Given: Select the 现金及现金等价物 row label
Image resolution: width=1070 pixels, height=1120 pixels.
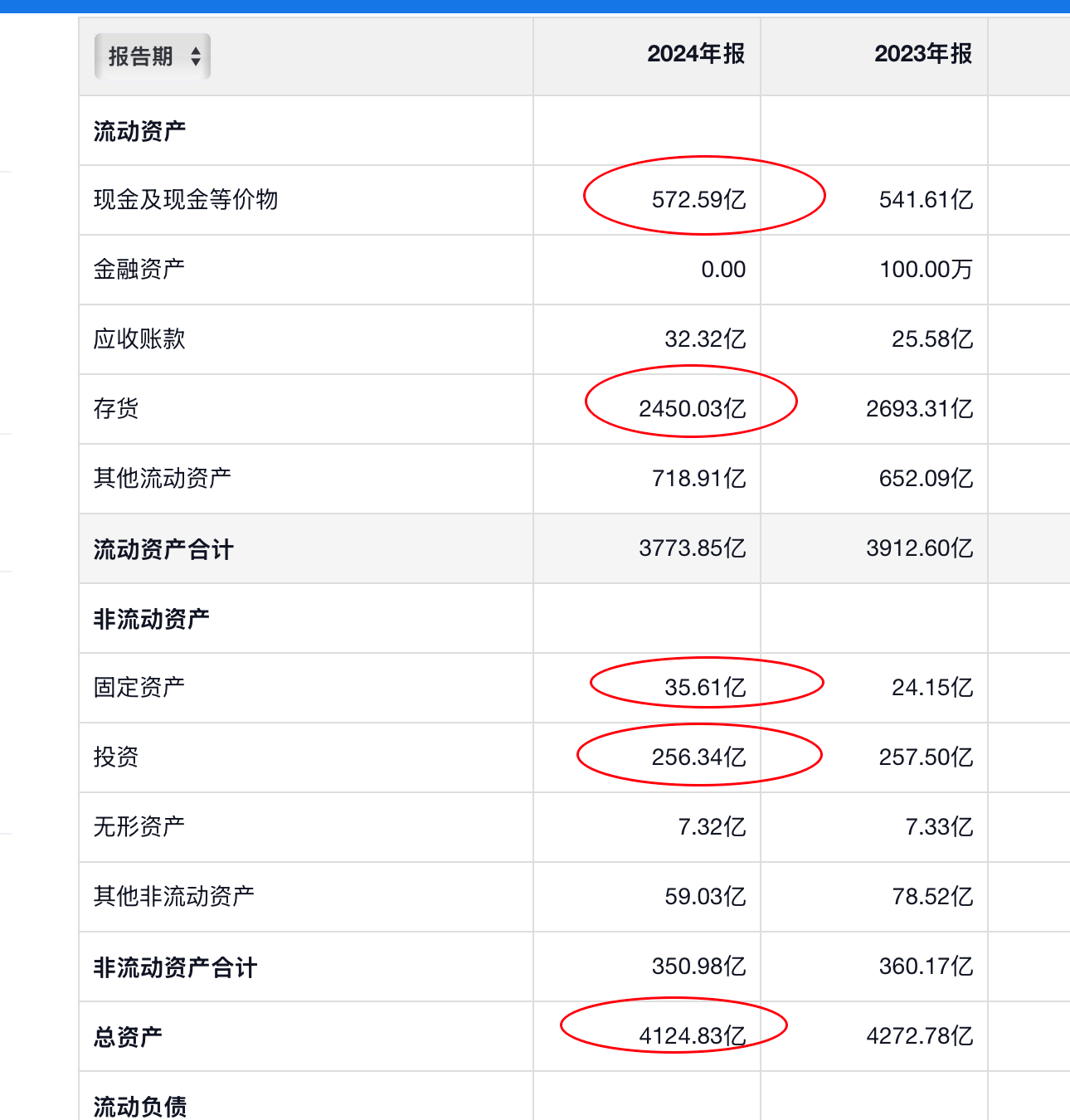Looking at the screenshot, I should [x=186, y=200].
